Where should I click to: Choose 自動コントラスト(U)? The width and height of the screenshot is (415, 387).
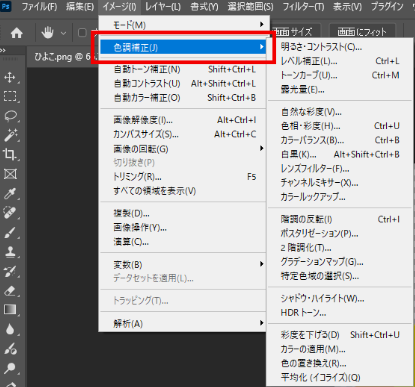(x=183, y=83)
